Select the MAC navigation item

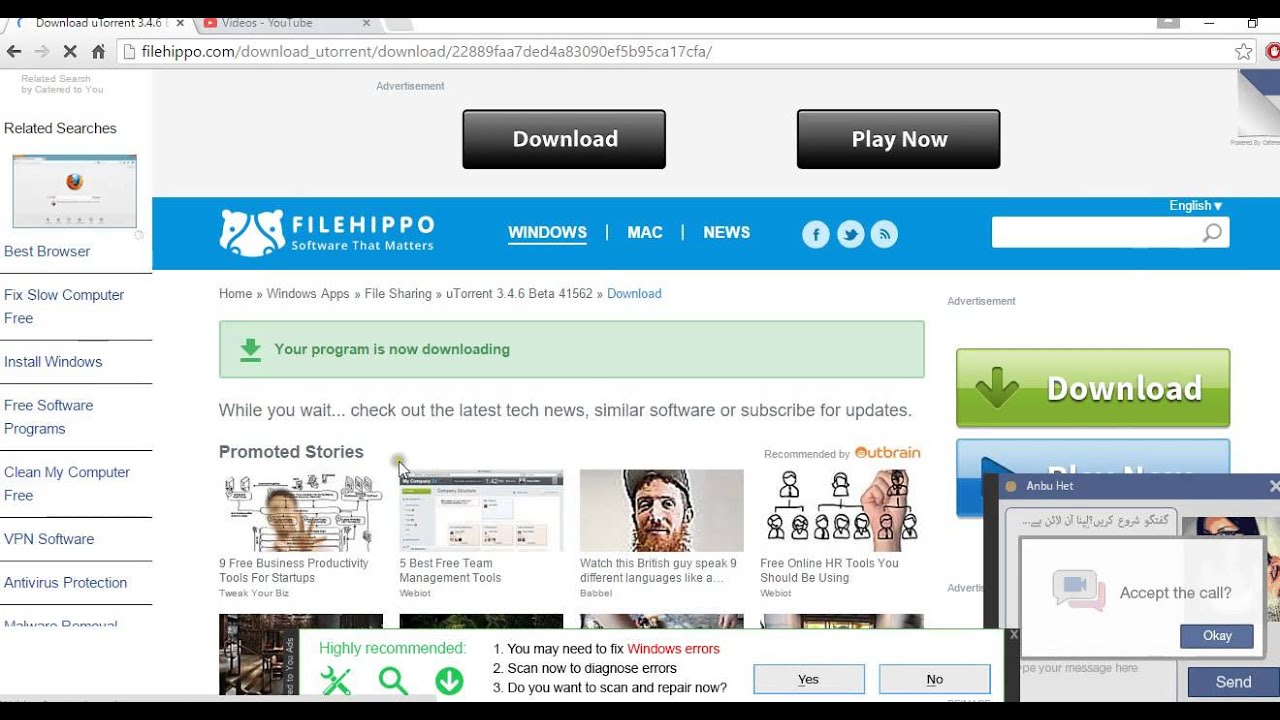click(645, 232)
